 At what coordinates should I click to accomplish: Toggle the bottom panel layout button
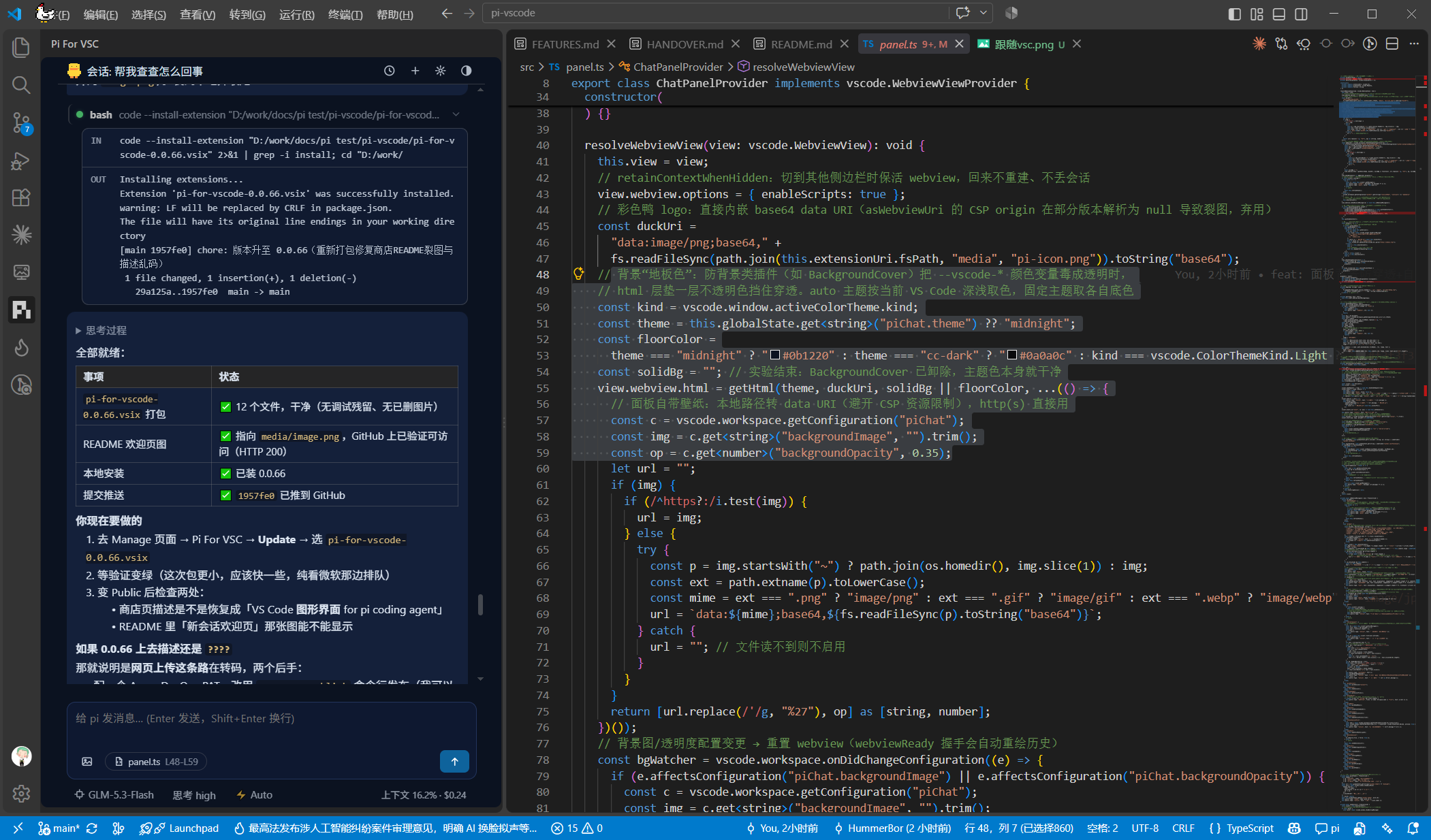click(x=1278, y=14)
